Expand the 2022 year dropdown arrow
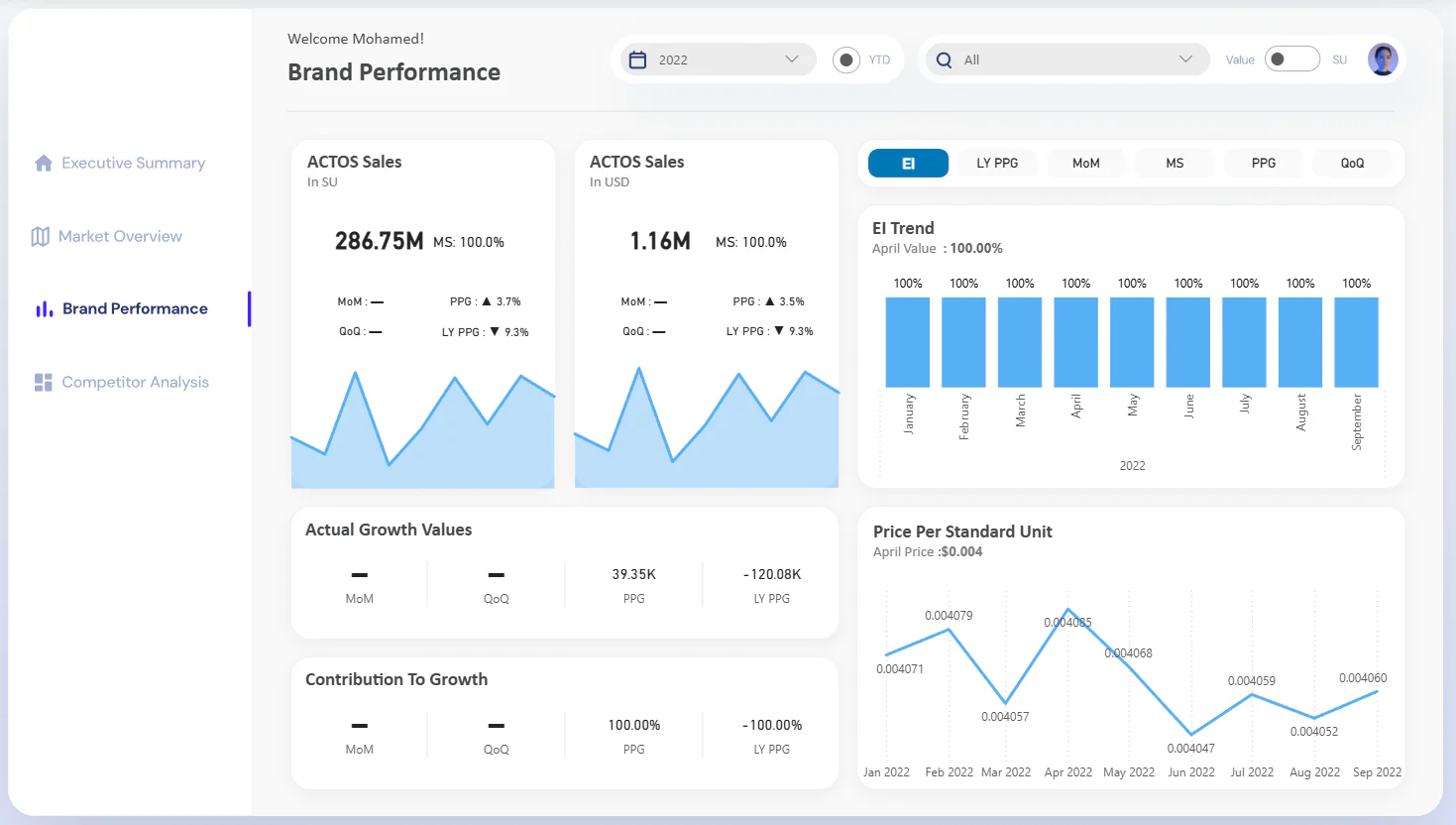Image resolution: width=1456 pixels, height=825 pixels. point(792,59)
